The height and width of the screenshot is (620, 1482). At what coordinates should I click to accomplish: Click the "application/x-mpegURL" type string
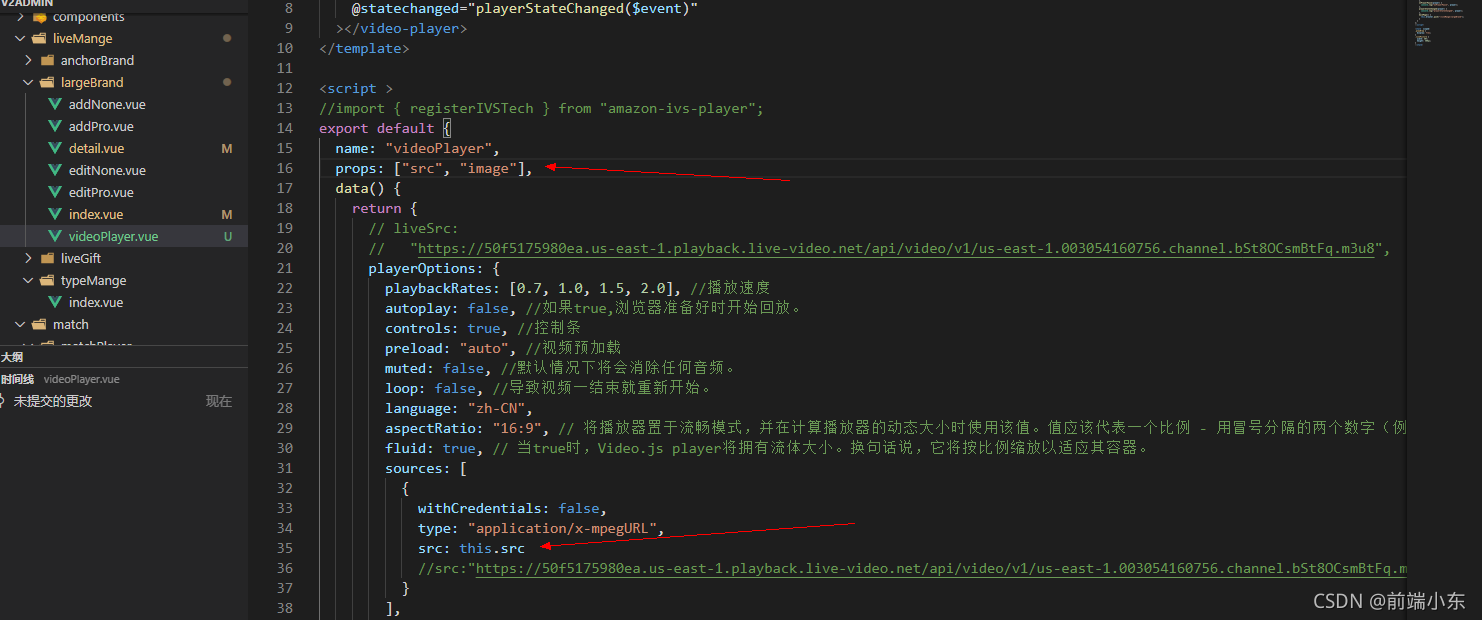562,529
